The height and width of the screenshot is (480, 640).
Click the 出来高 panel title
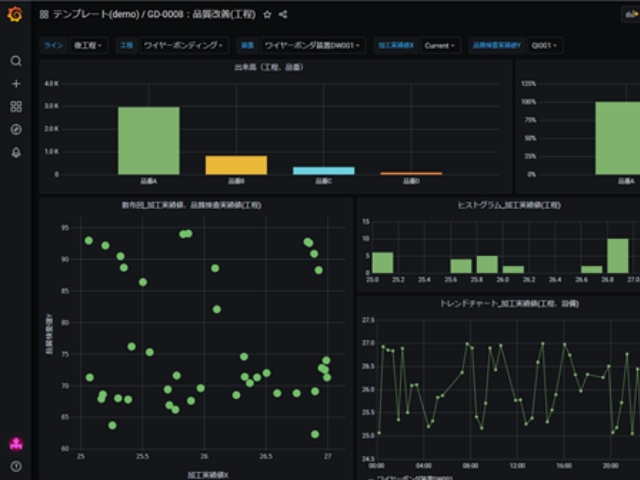click(274, 67)
